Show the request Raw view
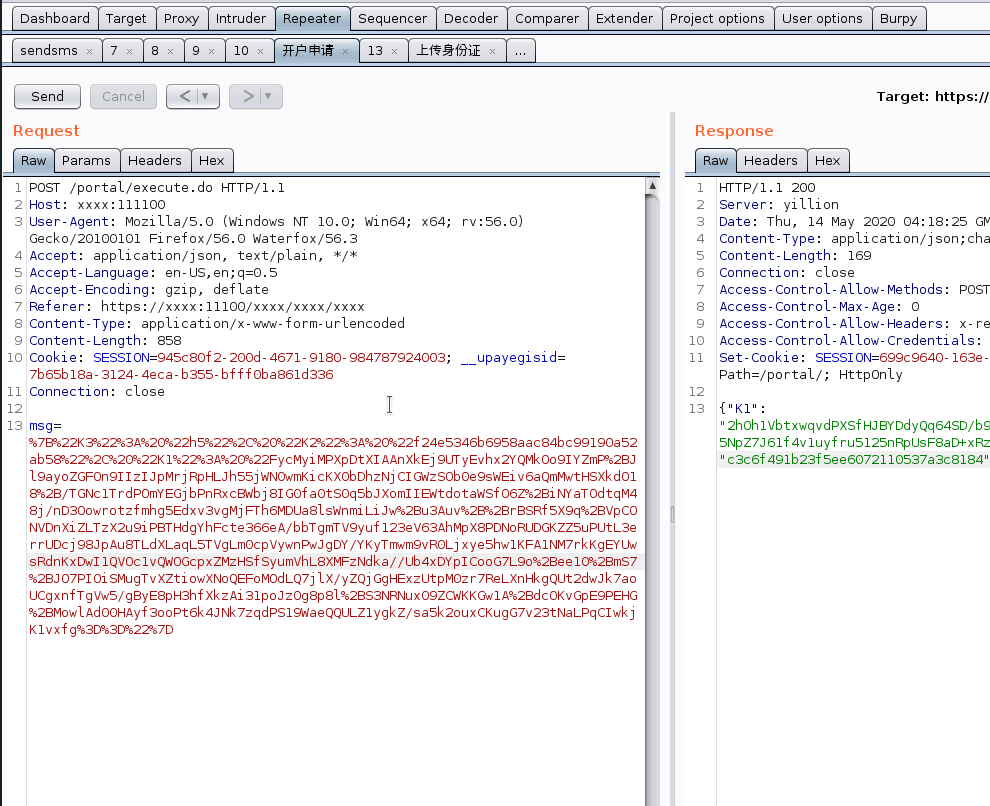Viewport: 990px width, 806px height. 33,160
